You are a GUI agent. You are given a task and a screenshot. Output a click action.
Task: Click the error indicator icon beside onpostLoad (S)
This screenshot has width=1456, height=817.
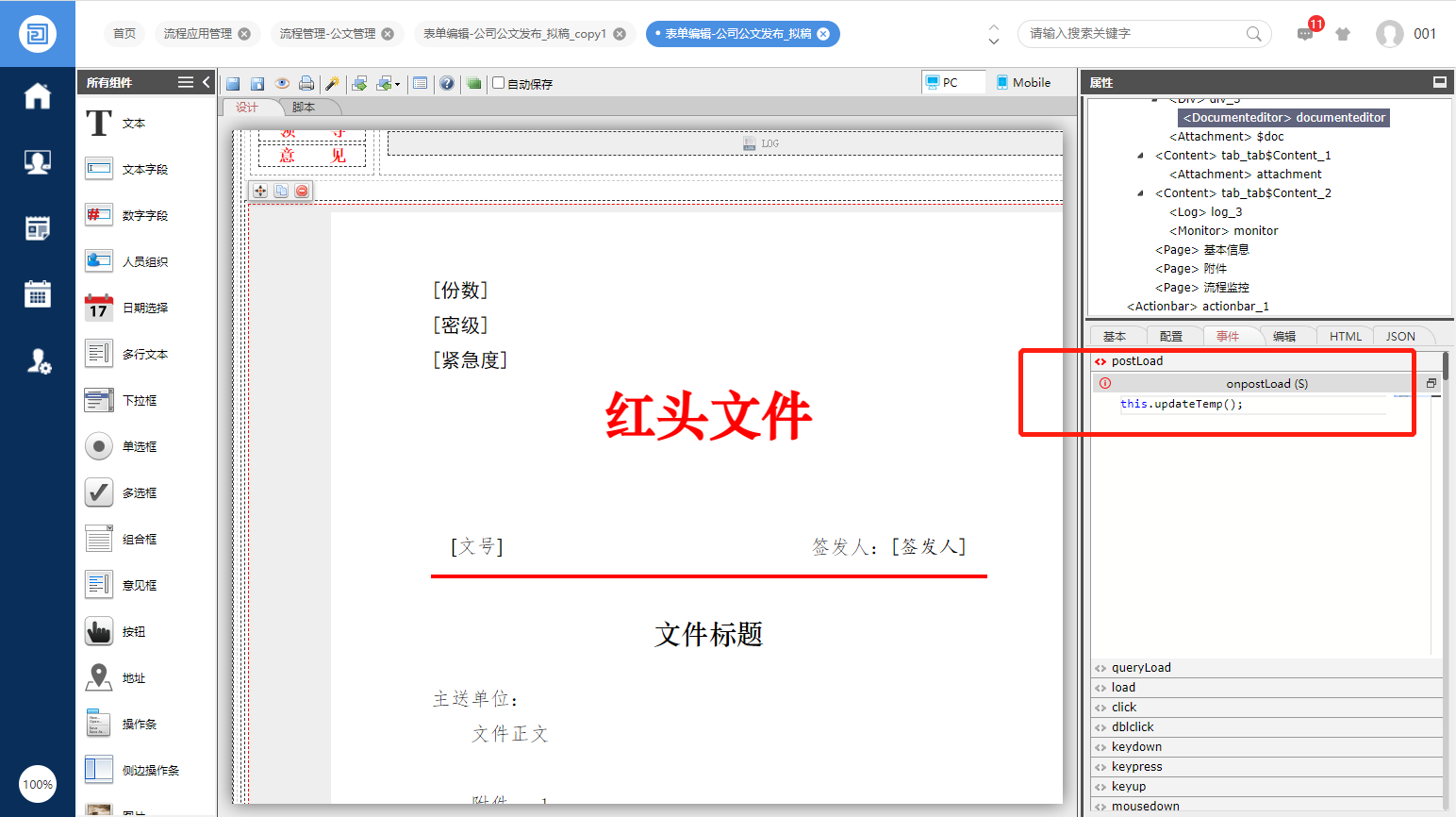[1105, 383]
